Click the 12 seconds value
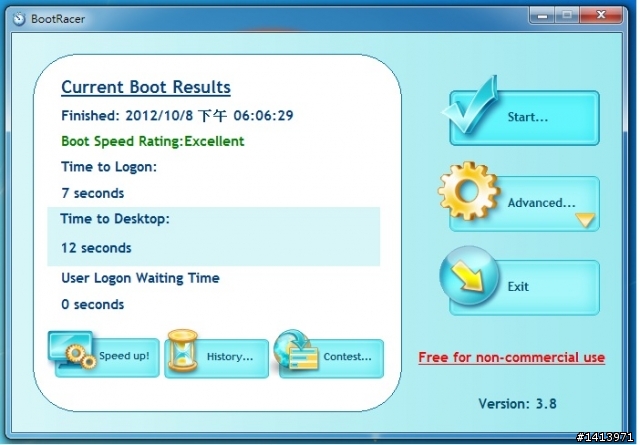 (x=96, y=248)
